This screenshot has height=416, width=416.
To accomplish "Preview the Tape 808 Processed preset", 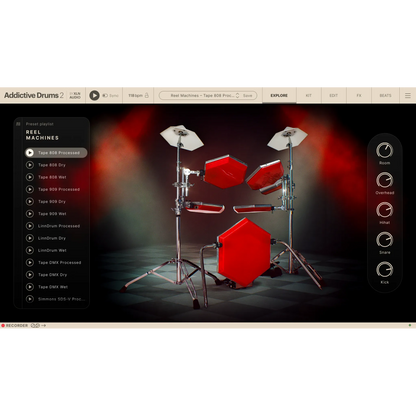I will (30, 153).
